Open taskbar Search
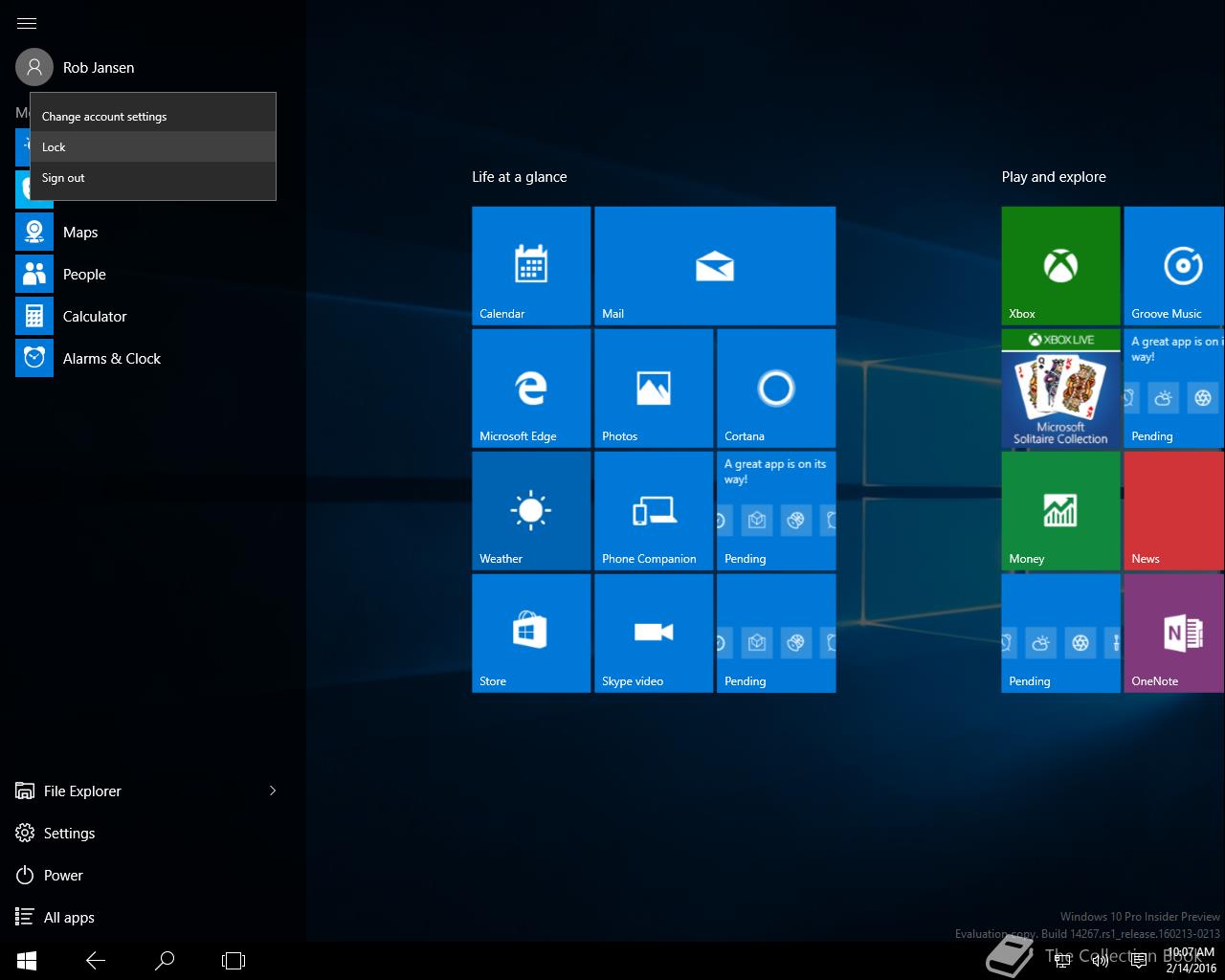Viewport: 1225px width, 980px height. click(x=165, y=960)
